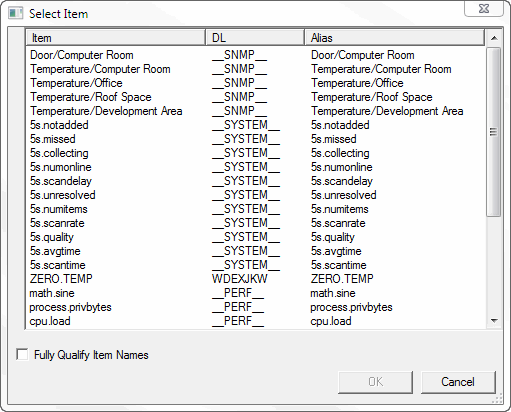Viewport: 511px width, 412px height.
Task: Click the Select Item window title icon
Action: pyautogui.click(x=15, y=13)
